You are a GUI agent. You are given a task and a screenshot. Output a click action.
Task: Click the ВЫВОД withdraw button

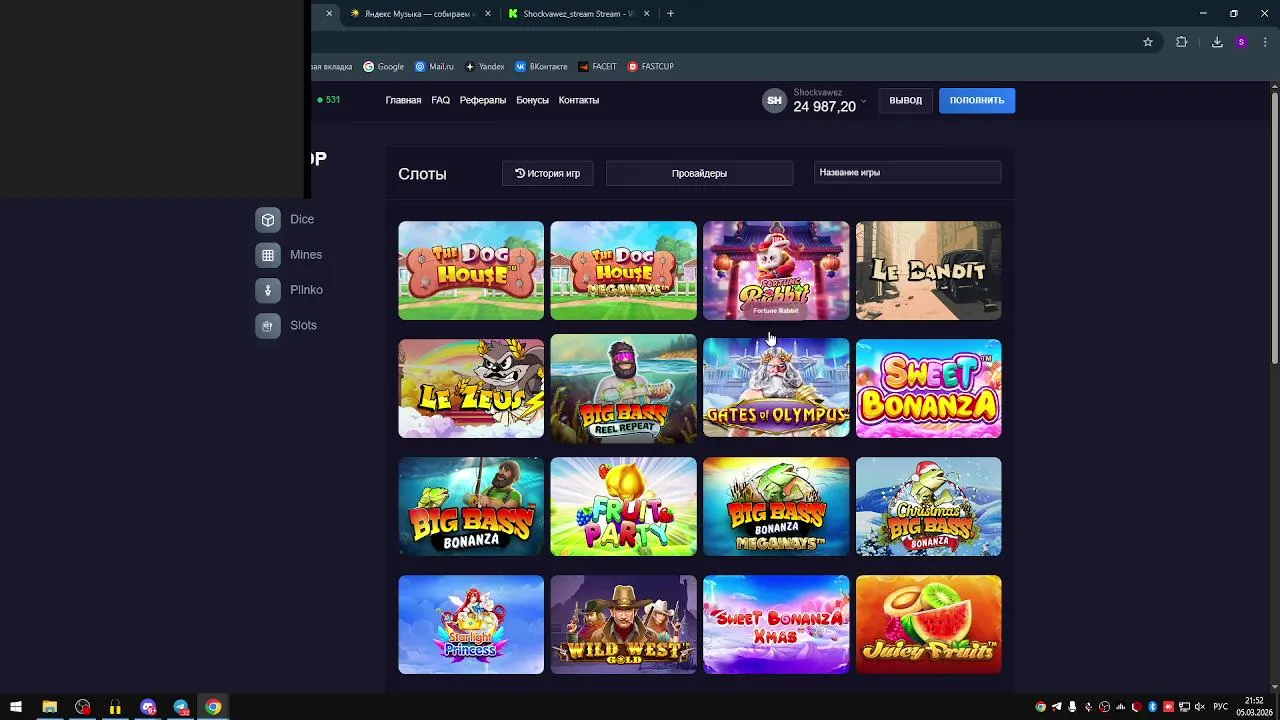click(906, 100)
